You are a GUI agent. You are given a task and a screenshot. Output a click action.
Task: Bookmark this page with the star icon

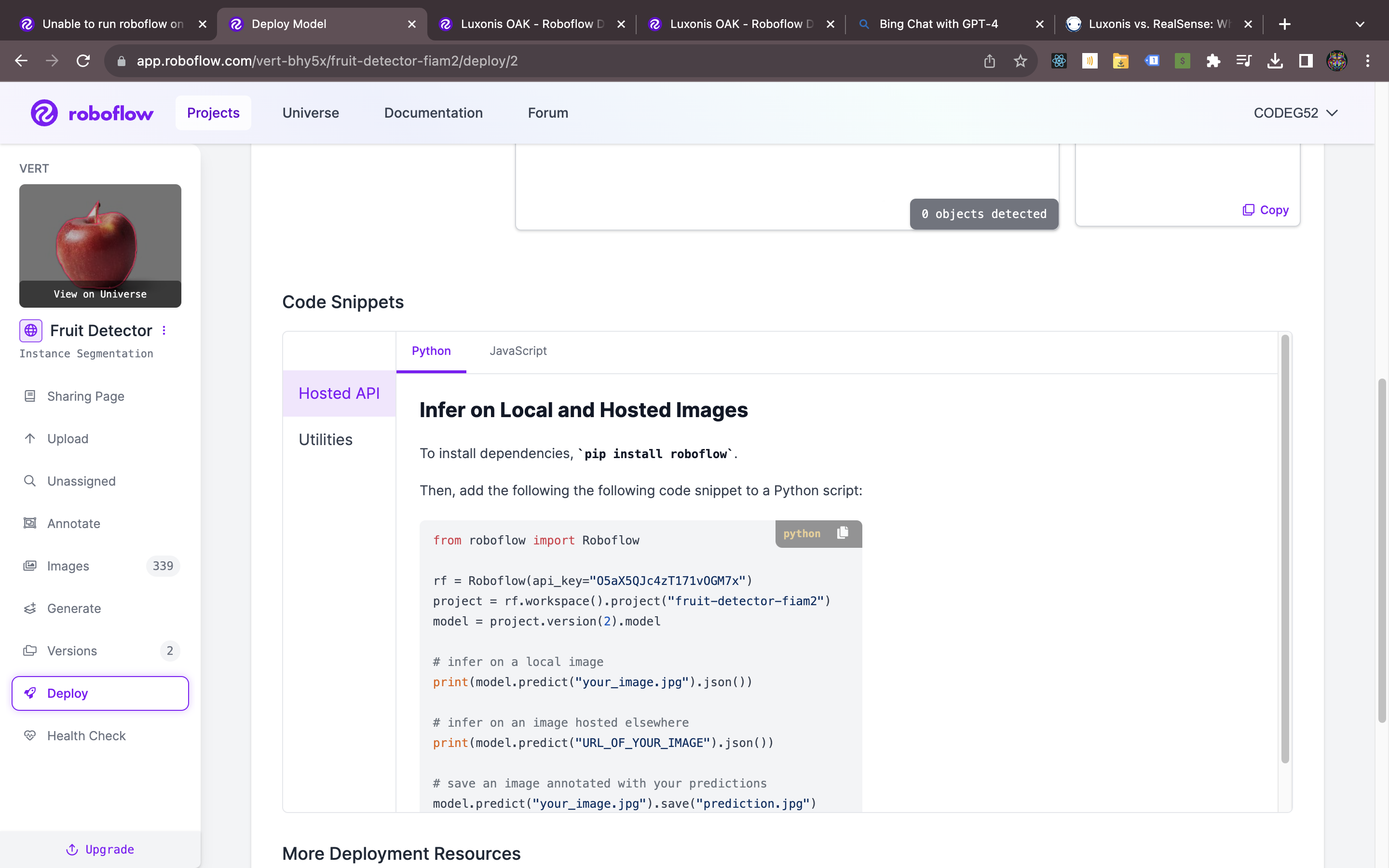click(1020, 61)
